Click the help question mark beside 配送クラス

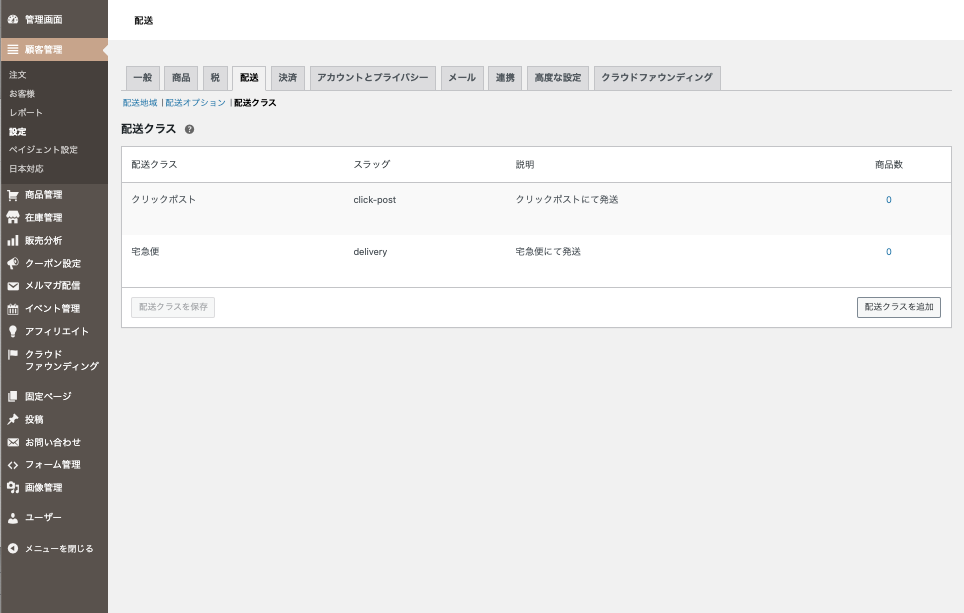190,130
